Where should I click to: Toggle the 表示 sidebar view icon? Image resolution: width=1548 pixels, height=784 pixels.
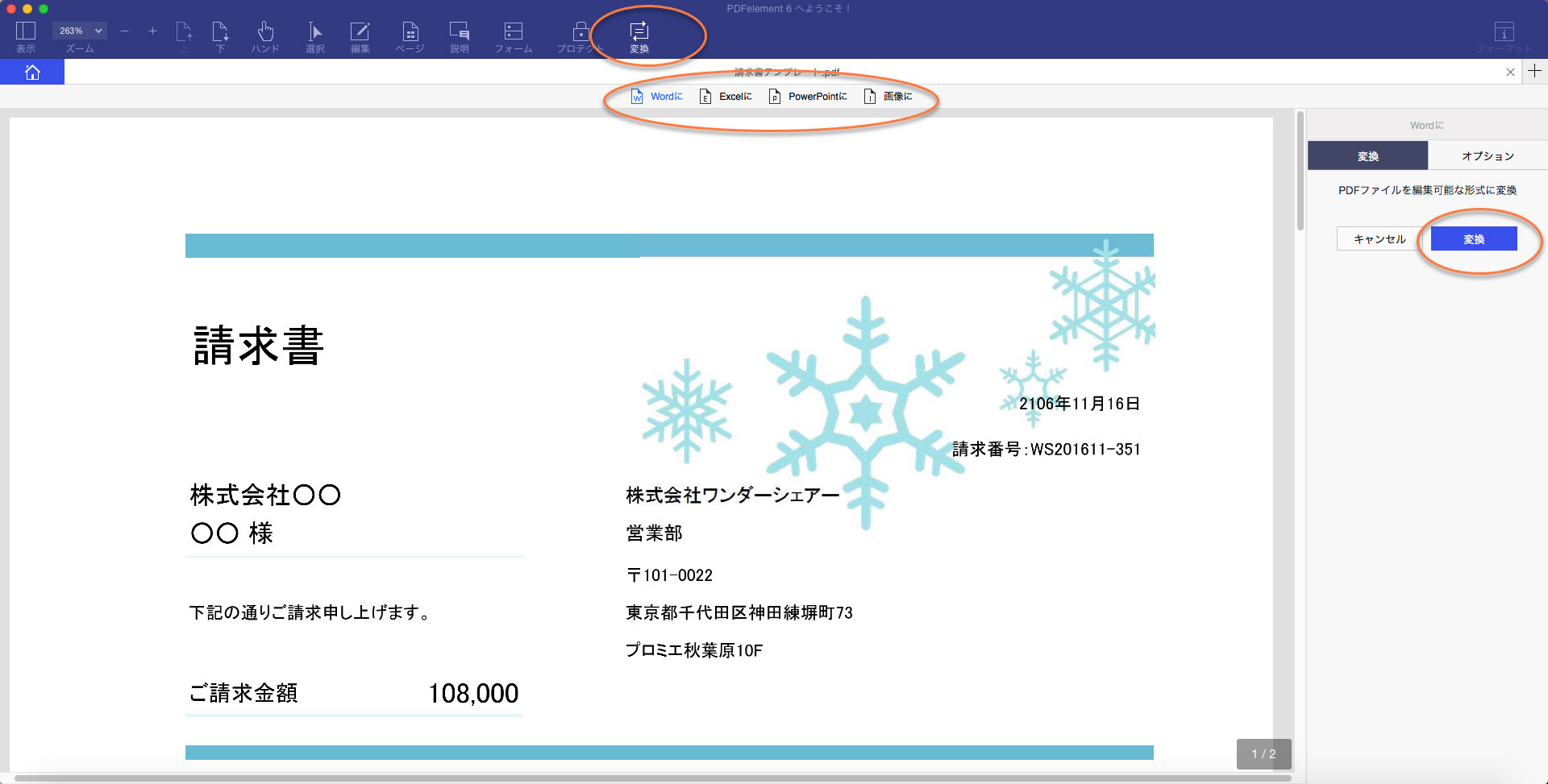click(26, 32)
